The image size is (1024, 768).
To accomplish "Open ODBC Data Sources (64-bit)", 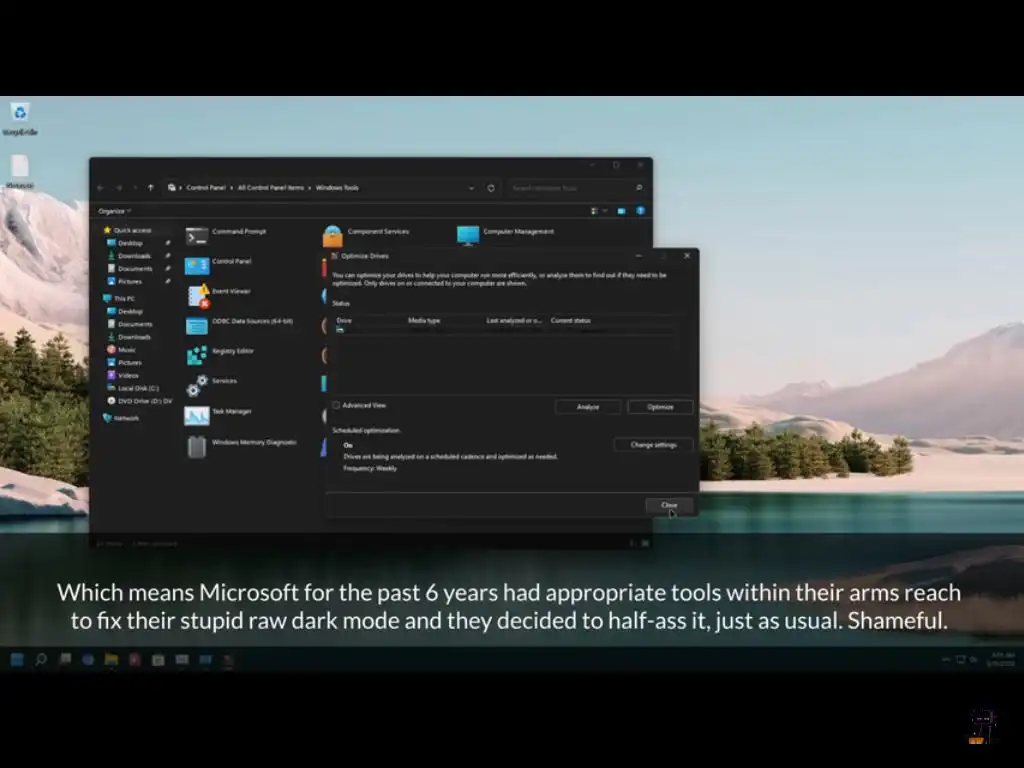I will [x=239, y=324].
